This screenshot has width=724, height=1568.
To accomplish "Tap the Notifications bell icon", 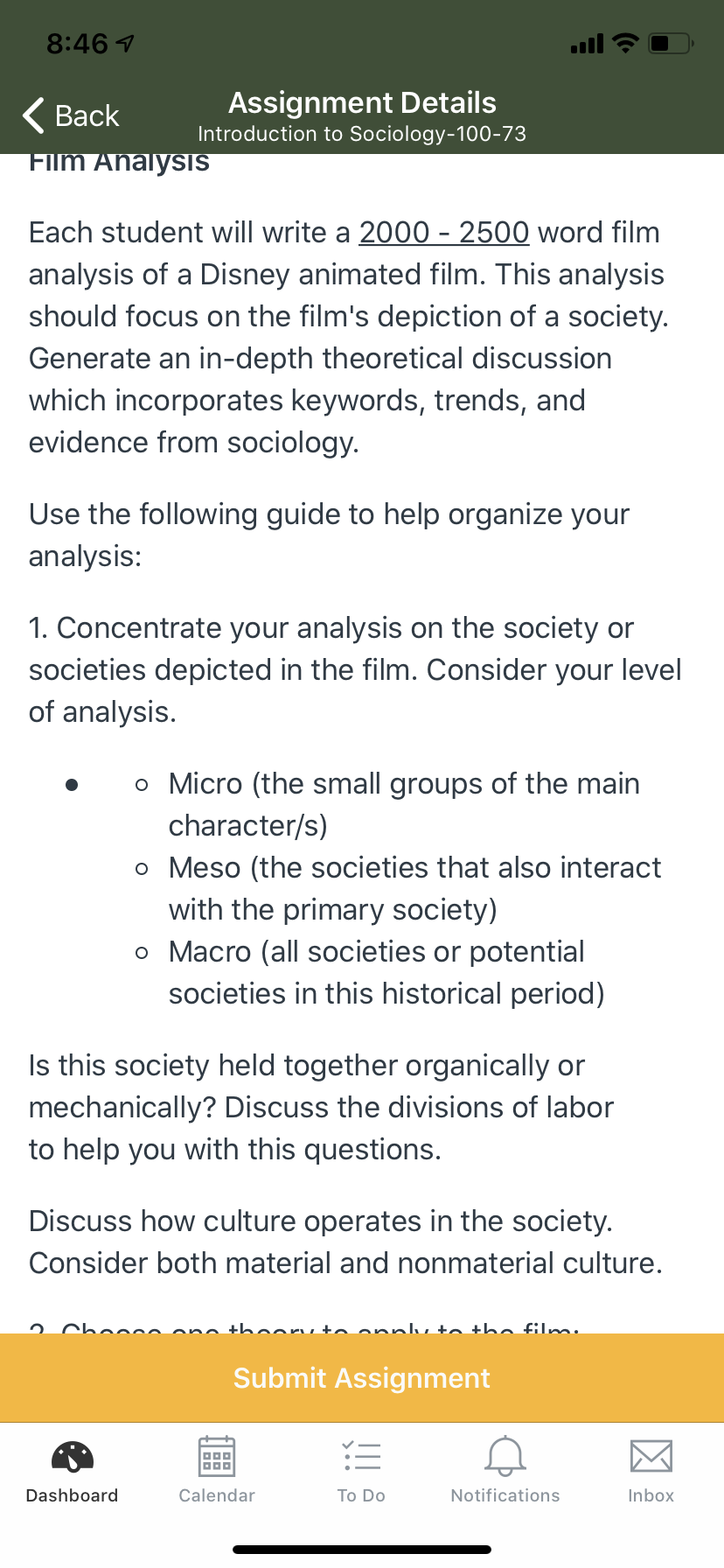I will pos(505,1457).
